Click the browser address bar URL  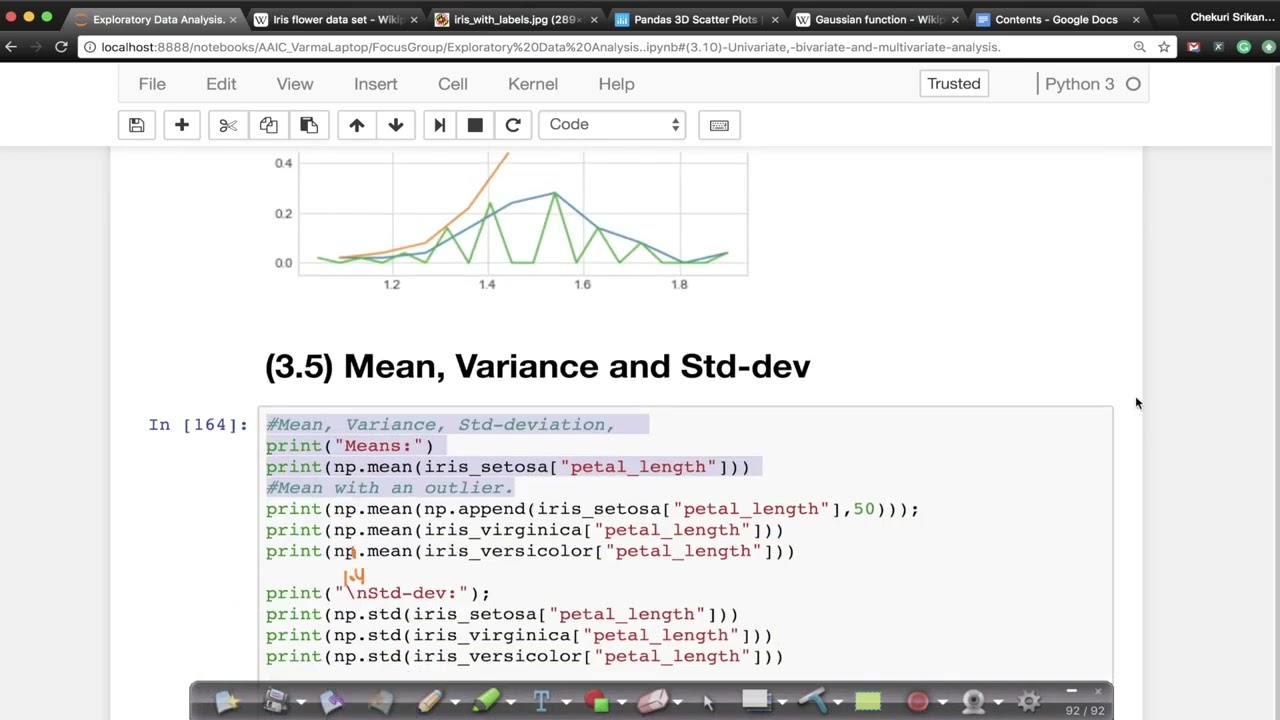(x=550, y=47)
